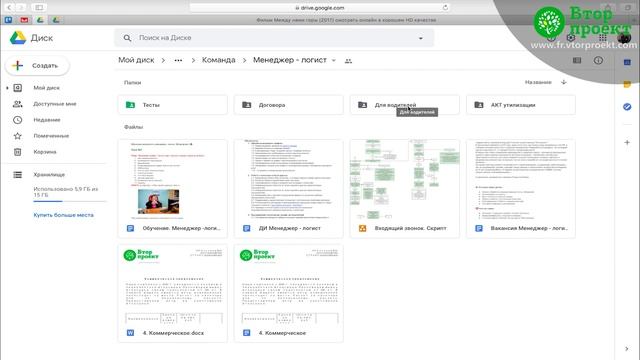
Task: Open 'Недавние' in the sidebar
Action: coord(47,120)
